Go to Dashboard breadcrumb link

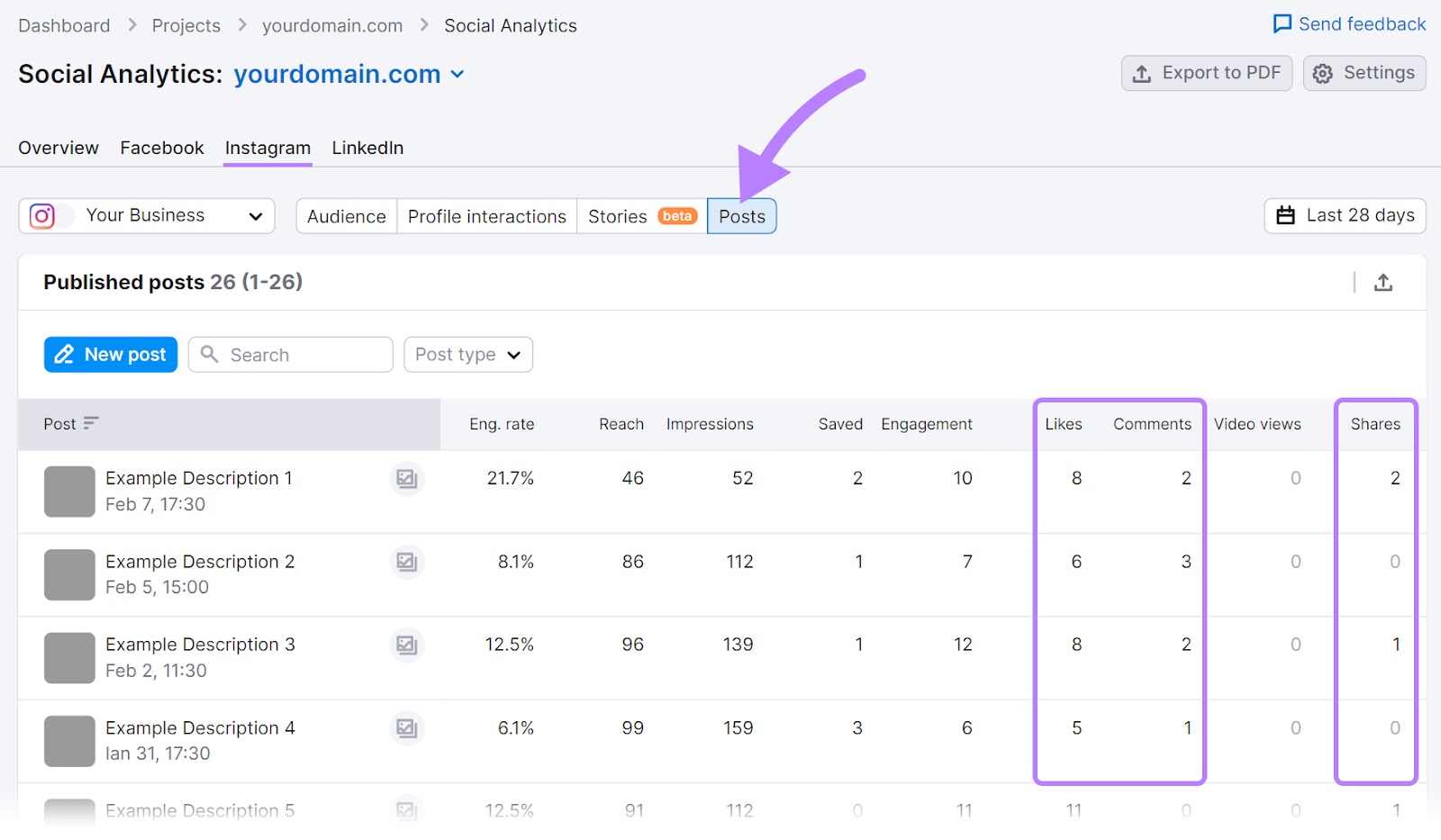[64, 26]
